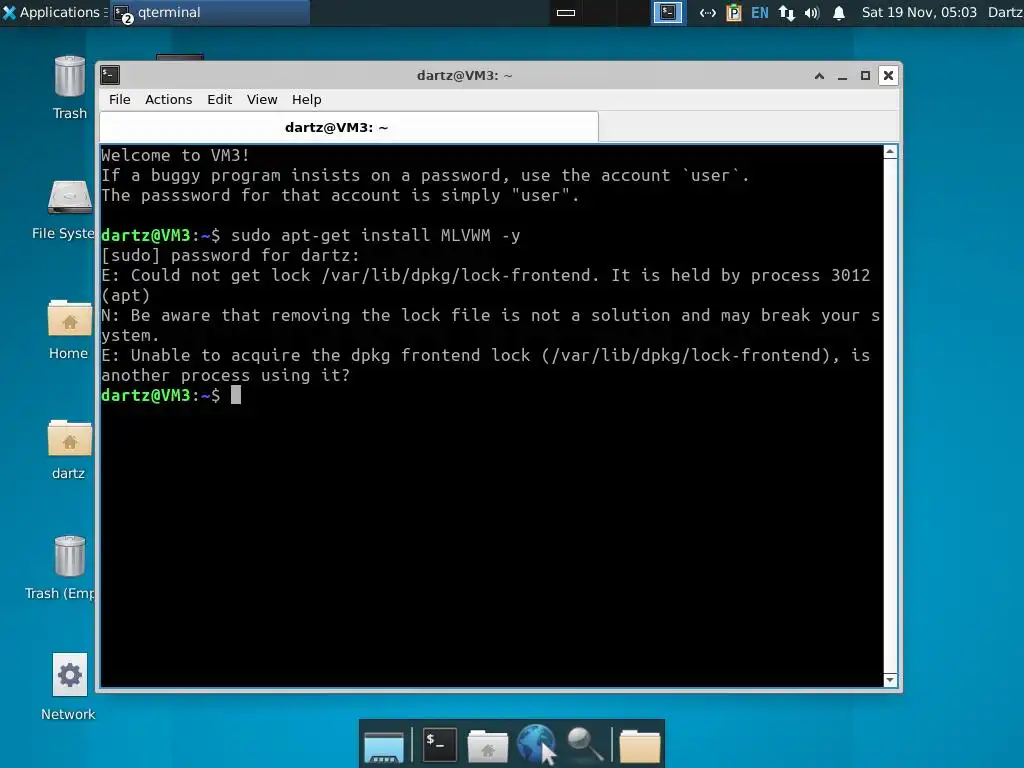This screenshot has height=768, width=1024.
Task: Open the Help menu in qterminal
Action: (x=306, y=99)
